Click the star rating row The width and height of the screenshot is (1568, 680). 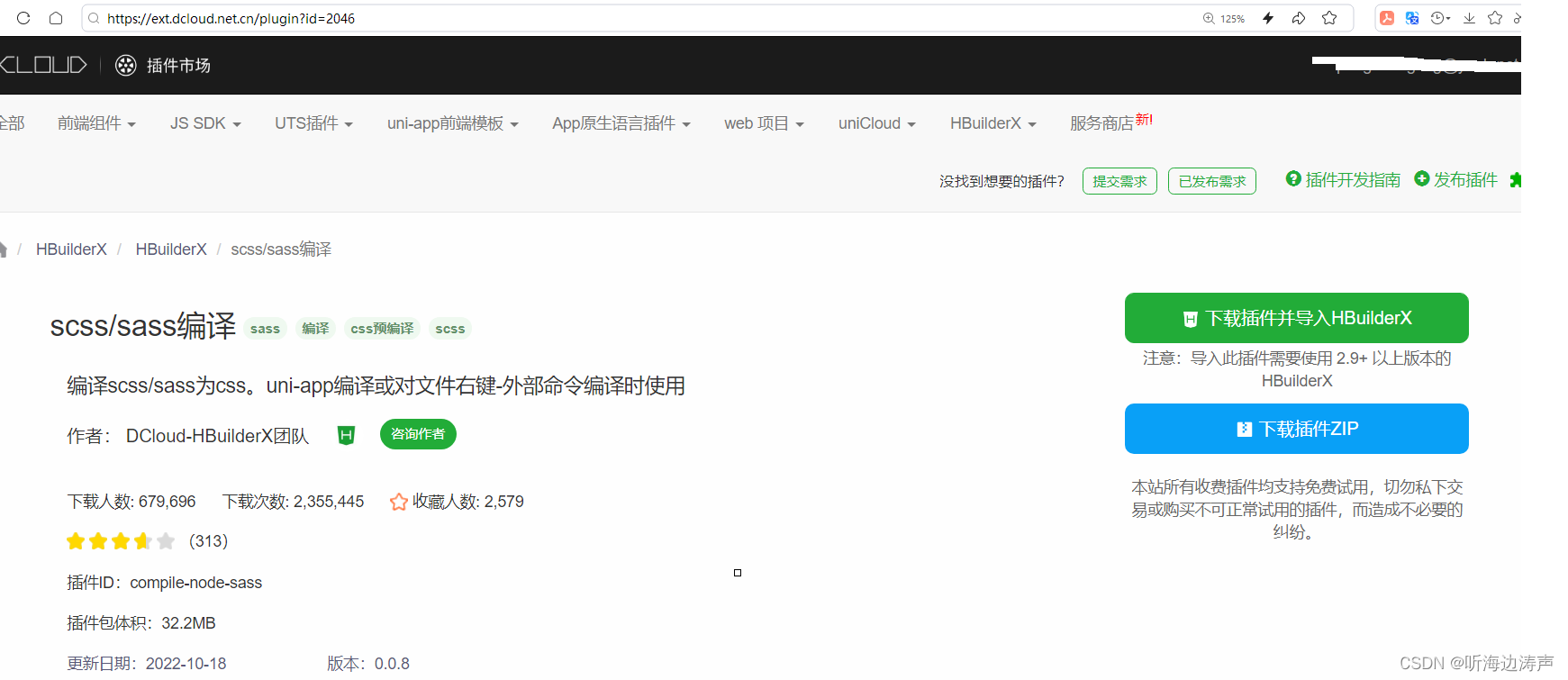121,541
